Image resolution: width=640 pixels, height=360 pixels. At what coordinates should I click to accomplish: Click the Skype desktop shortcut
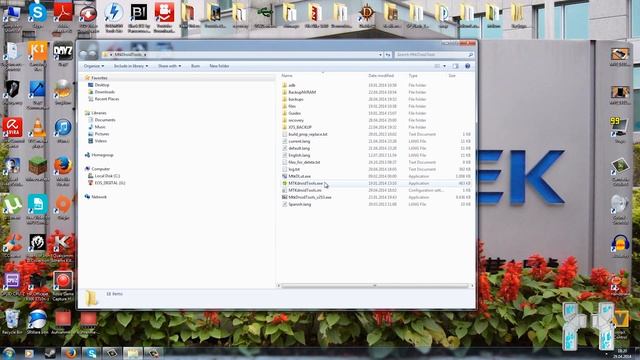pos(38,13)
